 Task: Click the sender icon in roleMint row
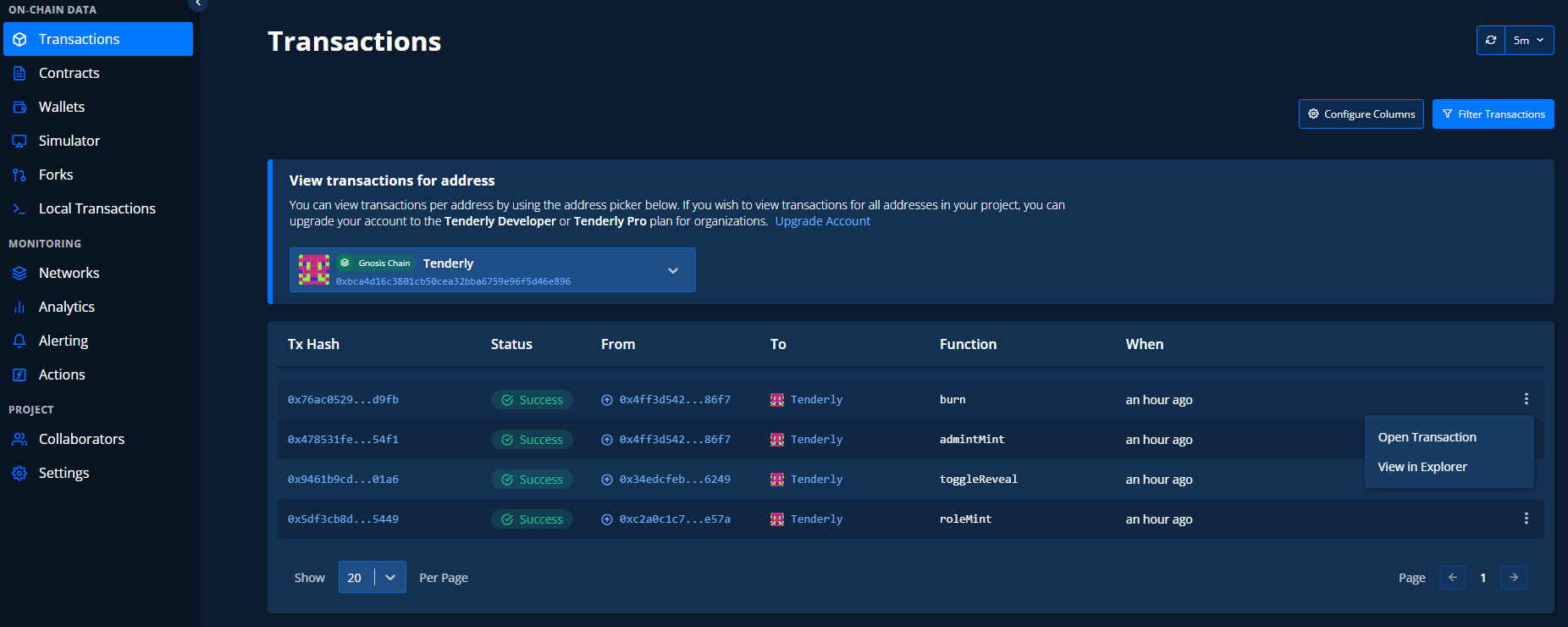coord(607,519)
